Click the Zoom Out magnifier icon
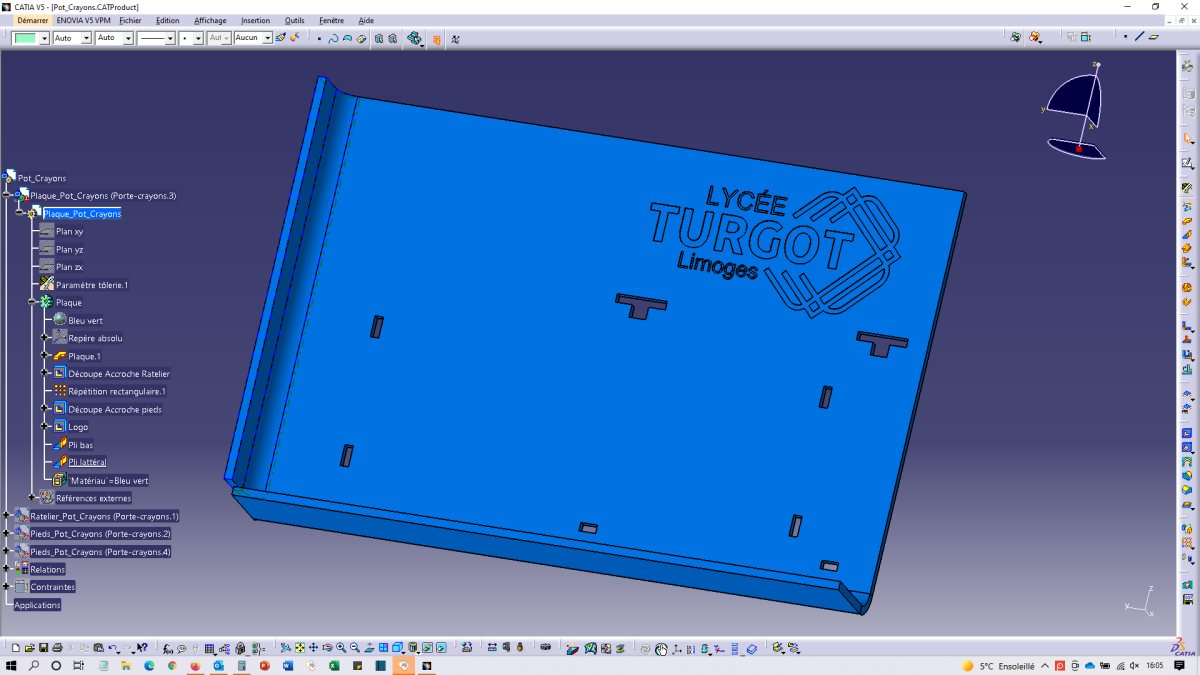 [355, 648]
